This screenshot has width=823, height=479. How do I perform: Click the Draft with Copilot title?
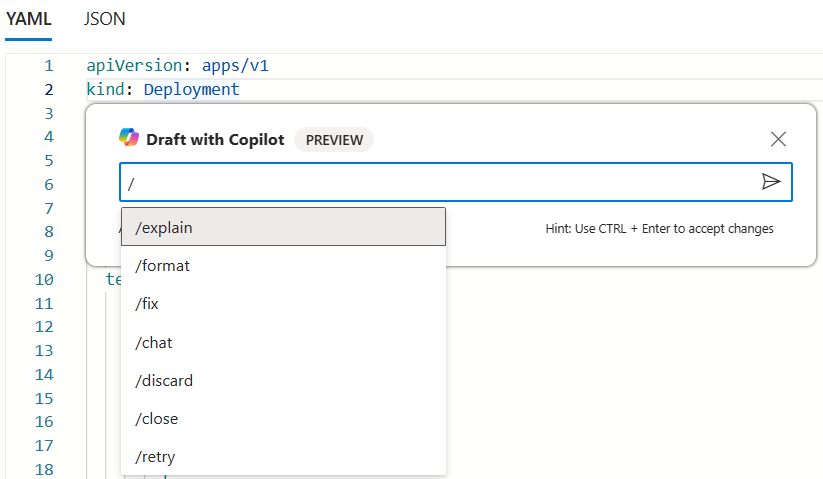(x=215, y=140)
